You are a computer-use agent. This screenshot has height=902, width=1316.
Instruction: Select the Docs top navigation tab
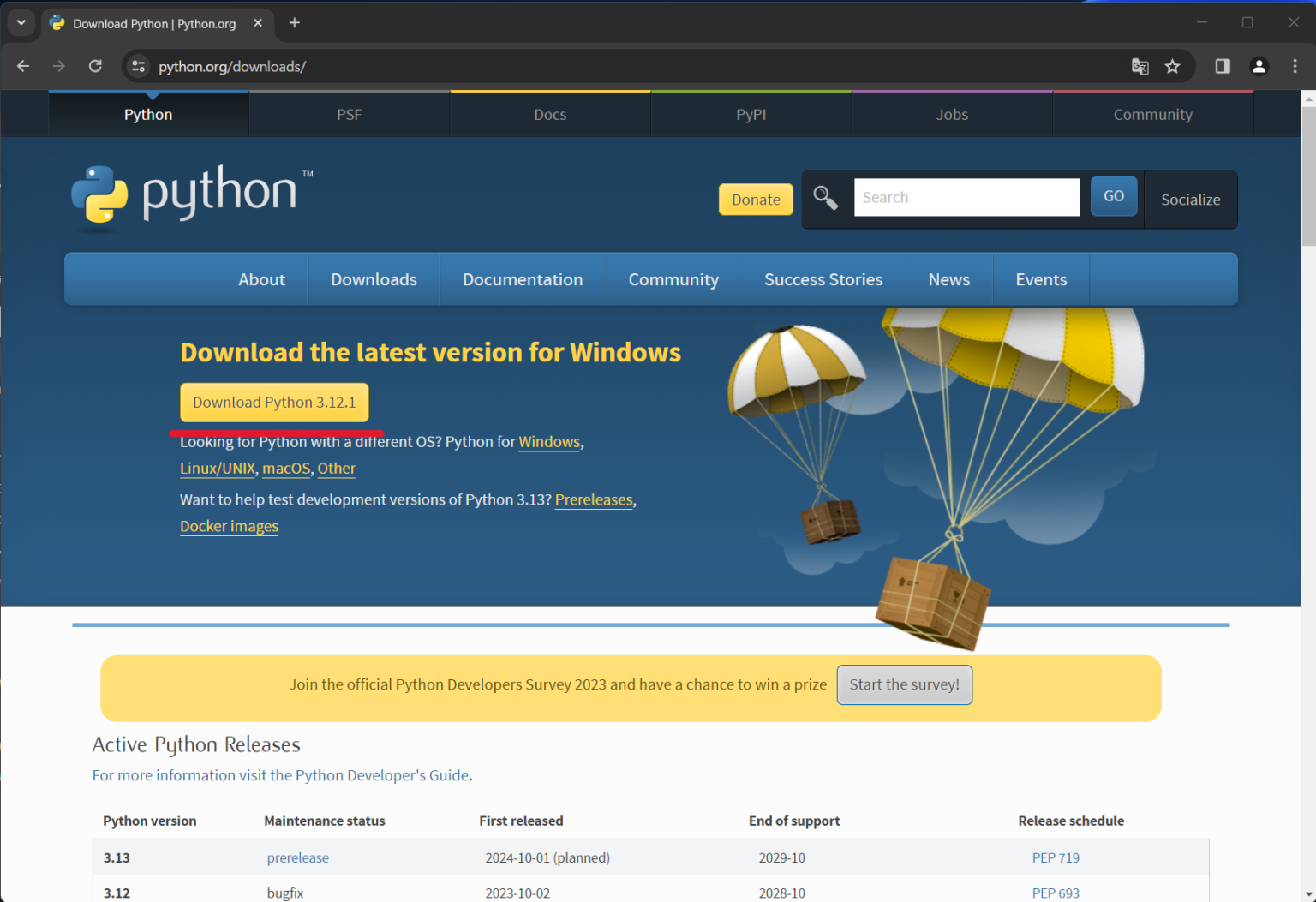tap(550, 114)
